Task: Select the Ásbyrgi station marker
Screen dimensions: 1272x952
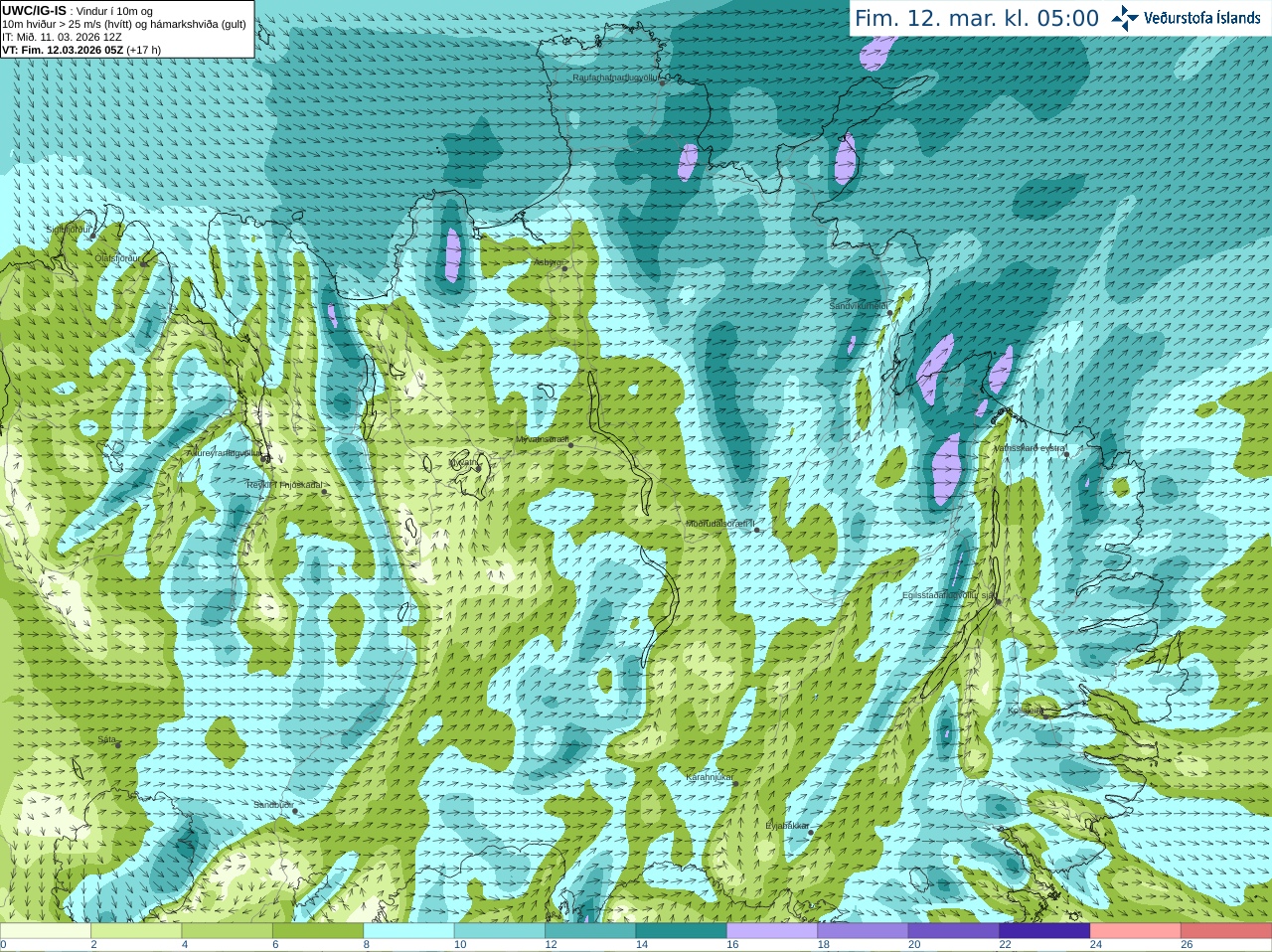Action: (564, 268)
